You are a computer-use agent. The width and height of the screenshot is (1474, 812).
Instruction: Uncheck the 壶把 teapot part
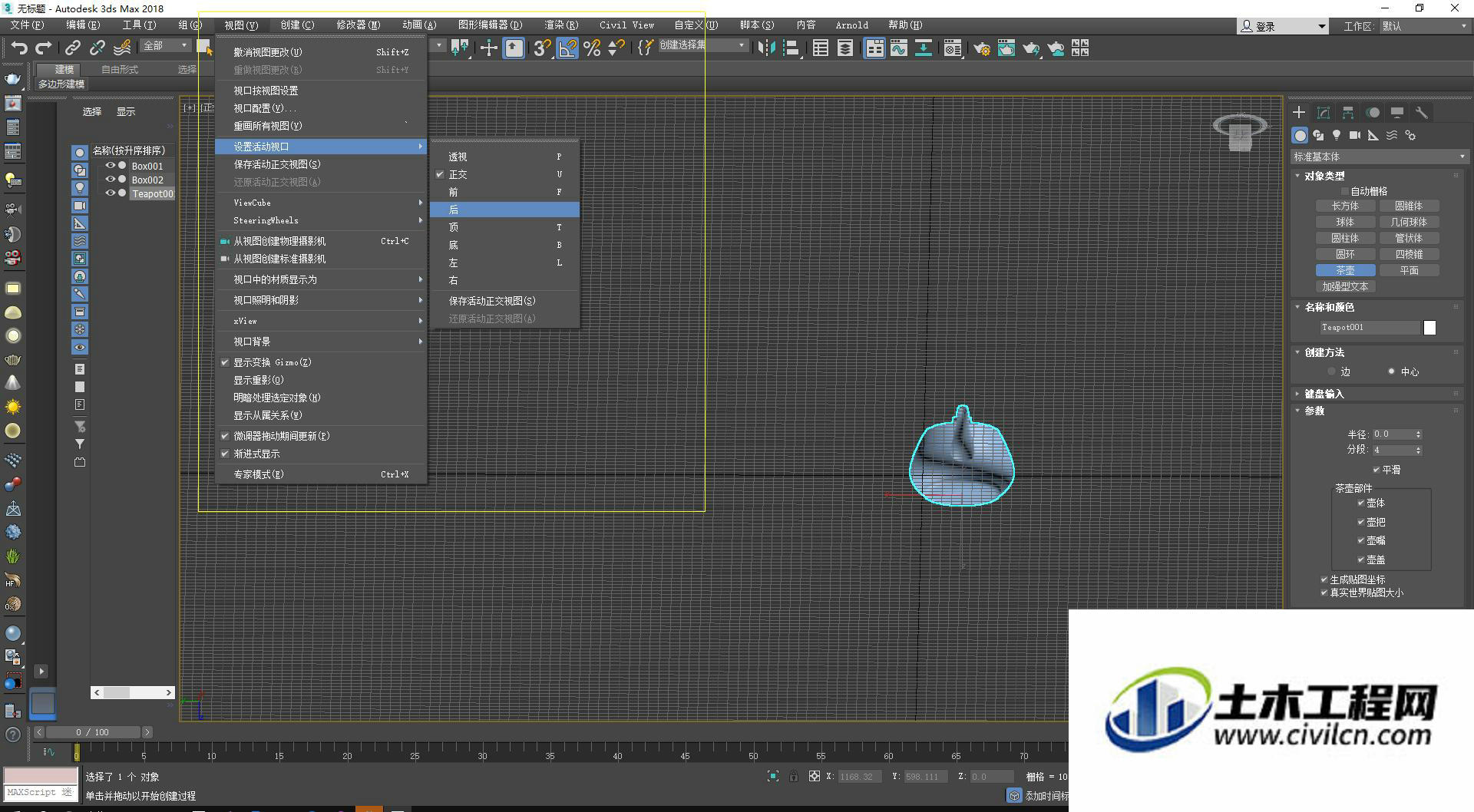[x=1361, y=522]
